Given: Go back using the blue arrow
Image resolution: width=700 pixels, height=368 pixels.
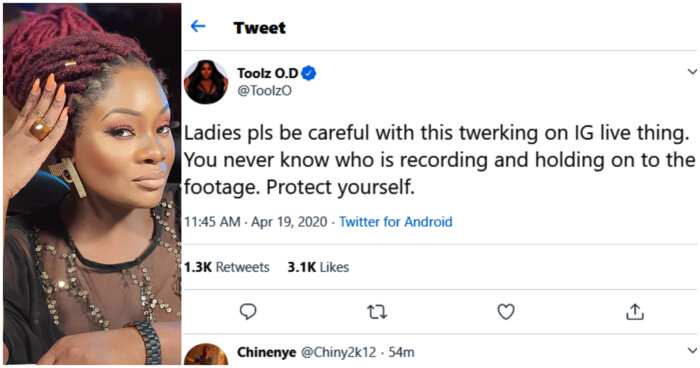Looking at the screenshot, I should click(198, 26).
